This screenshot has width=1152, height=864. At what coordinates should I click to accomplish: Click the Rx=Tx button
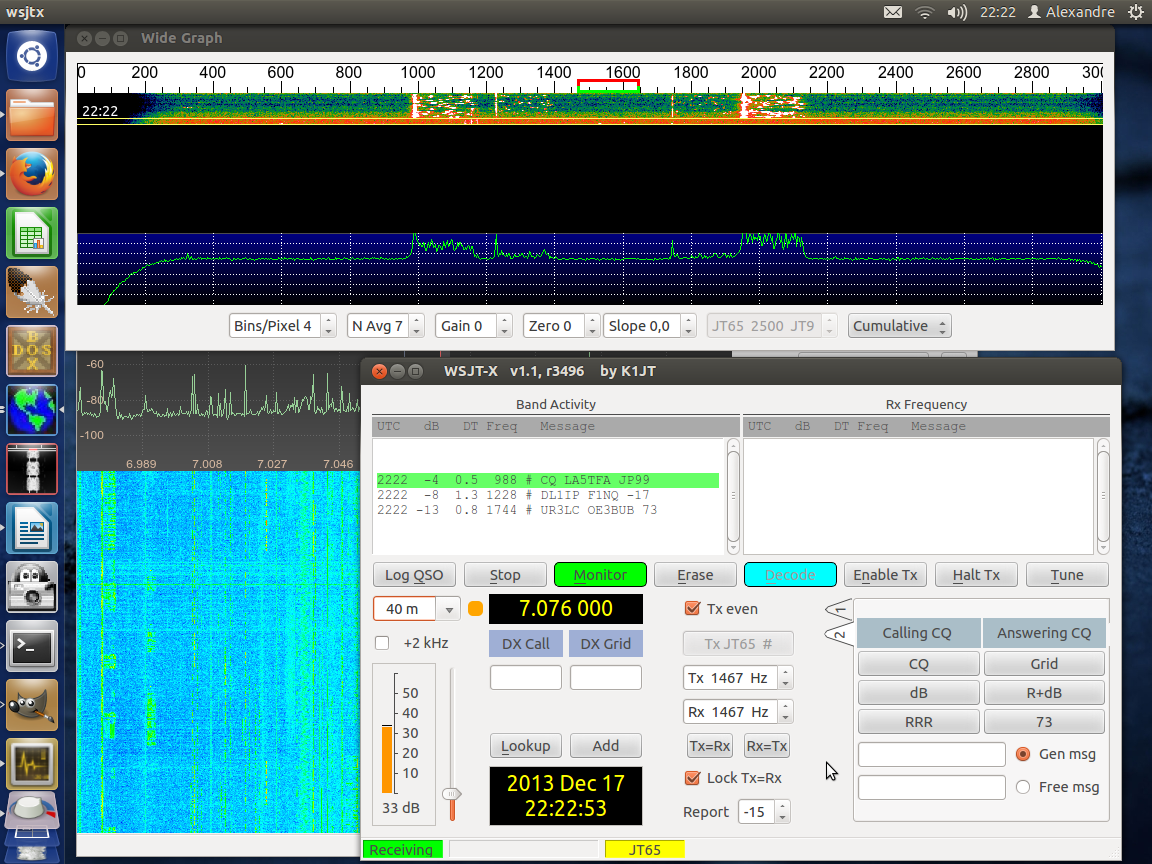point(767,746)
